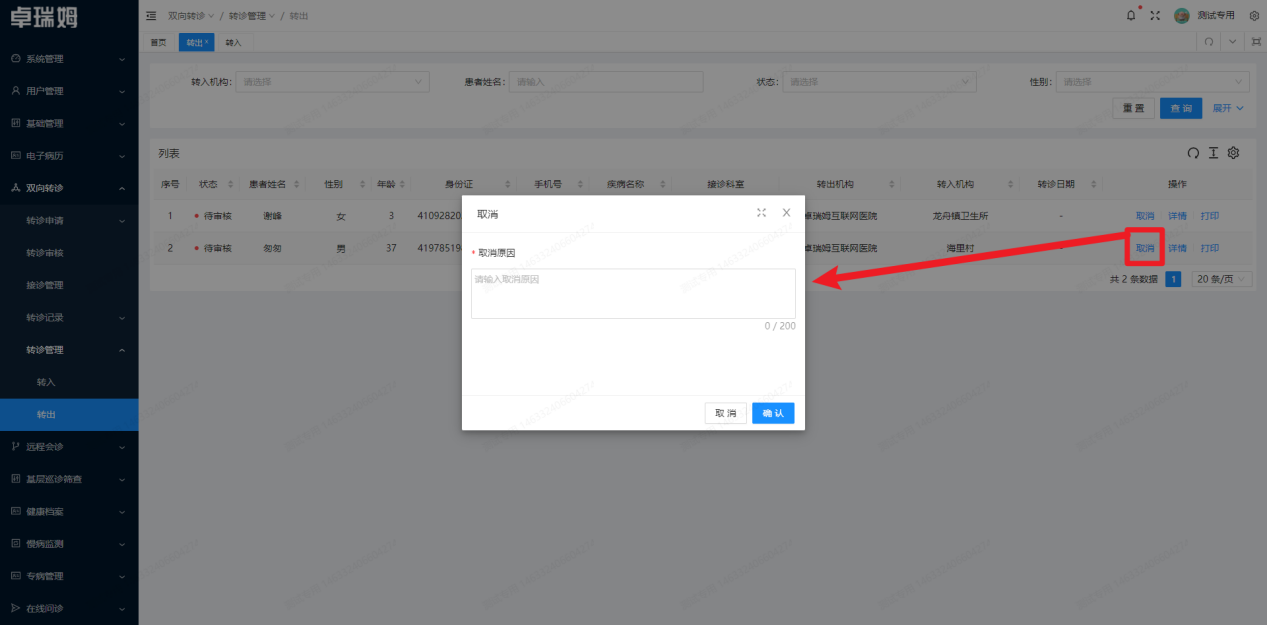The image size is (1267, 625).
Task: Click the 取消原因 text area
Action: pos(633,293)
